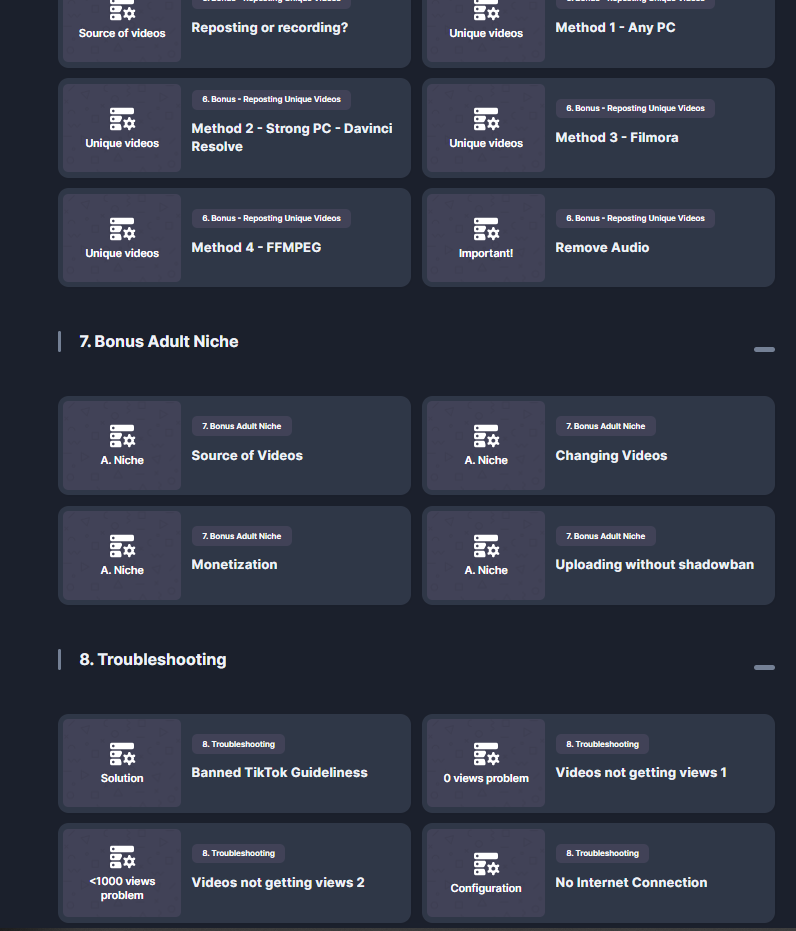
Task: Click A. Niche icon for Changing Videos
Action: coord(486,436)
